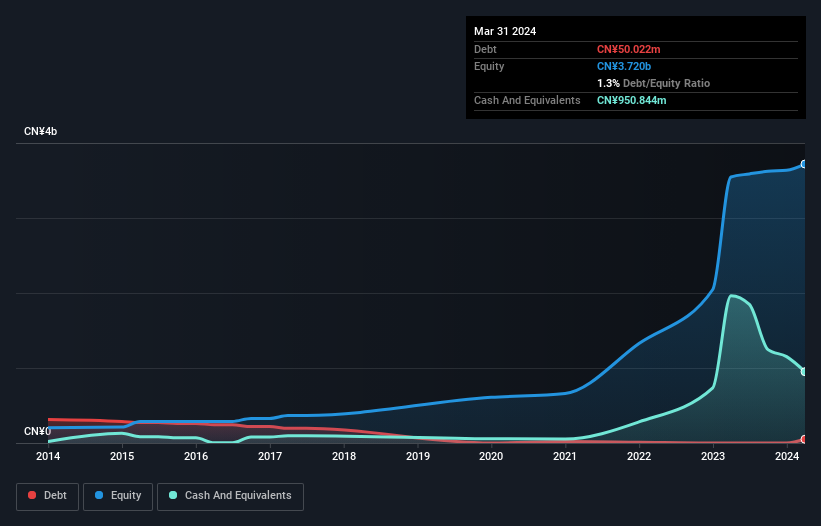The width and height of the screenshot is (821, 526).
Task: Click the CN¥950.844m cash value
Action: coord(631,100)
